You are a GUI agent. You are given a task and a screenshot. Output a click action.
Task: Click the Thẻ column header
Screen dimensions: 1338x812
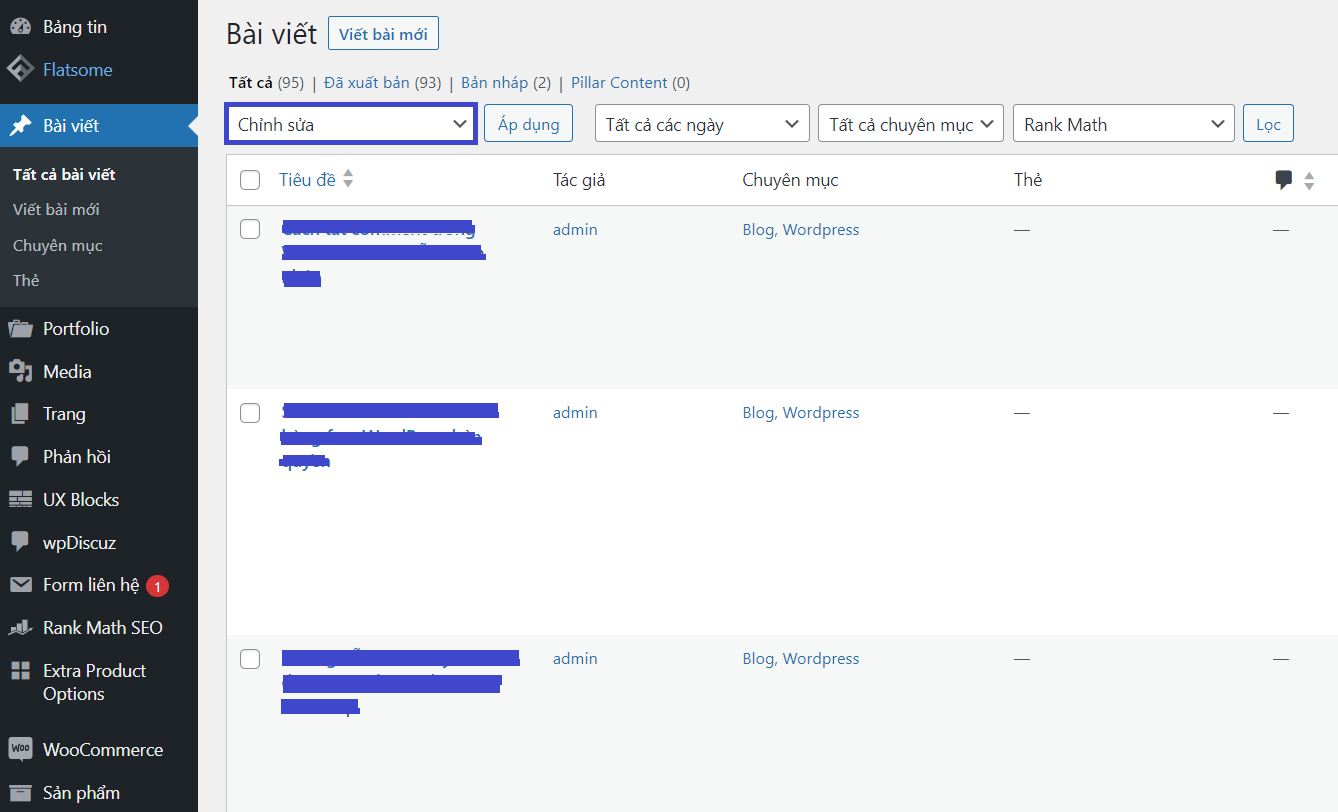[x=1028, y=180]
